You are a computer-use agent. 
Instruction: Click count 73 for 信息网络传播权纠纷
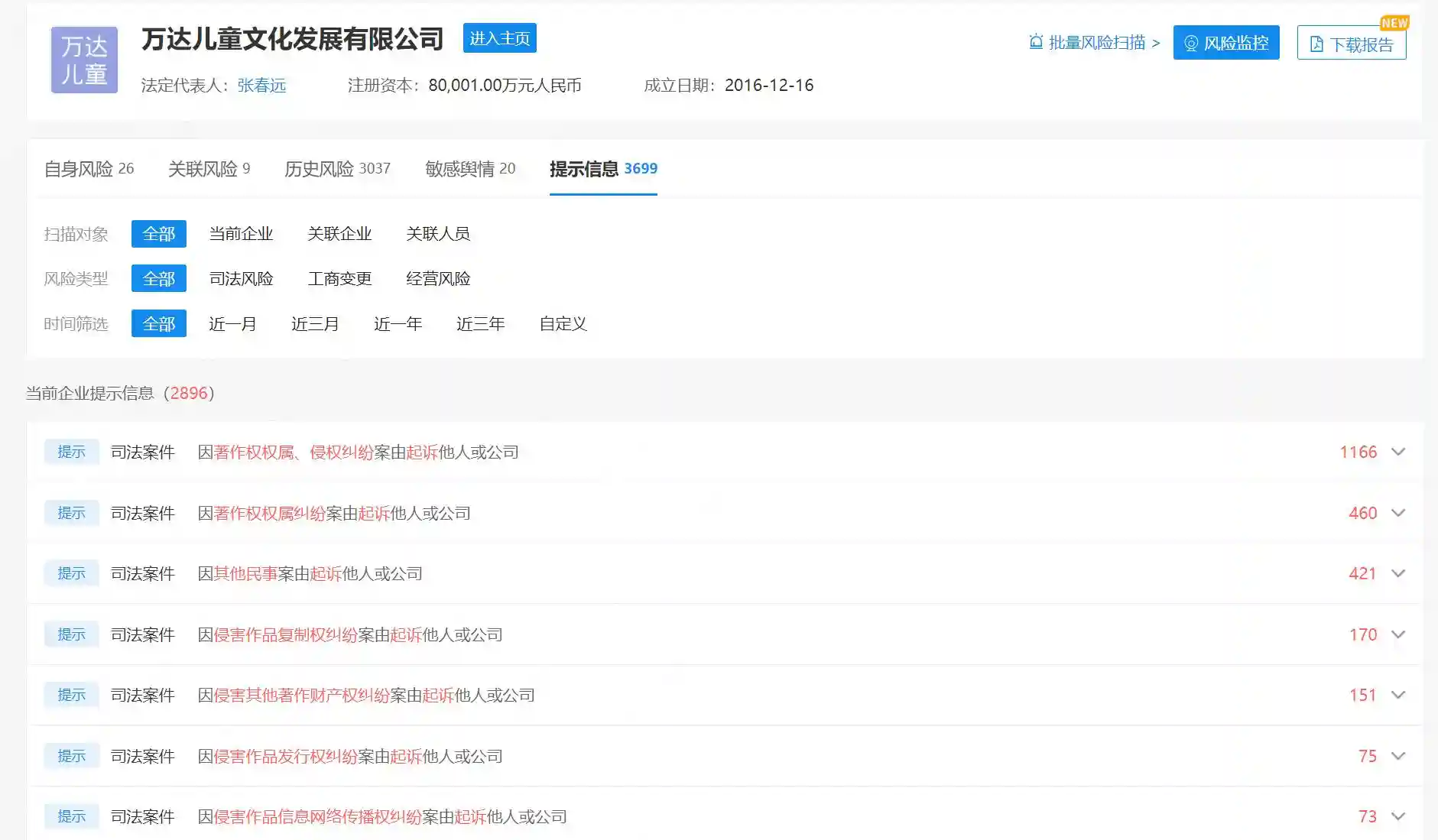click(1367, 816)
